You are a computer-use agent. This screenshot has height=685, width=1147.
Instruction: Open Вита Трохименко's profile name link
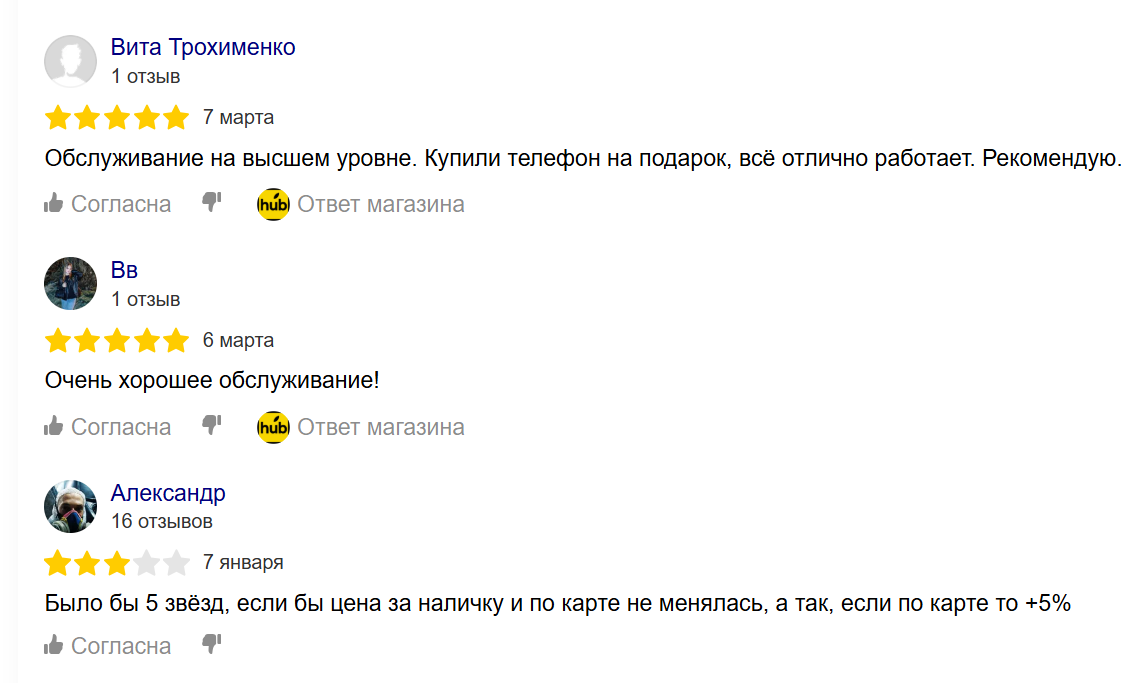click(203, 47)
